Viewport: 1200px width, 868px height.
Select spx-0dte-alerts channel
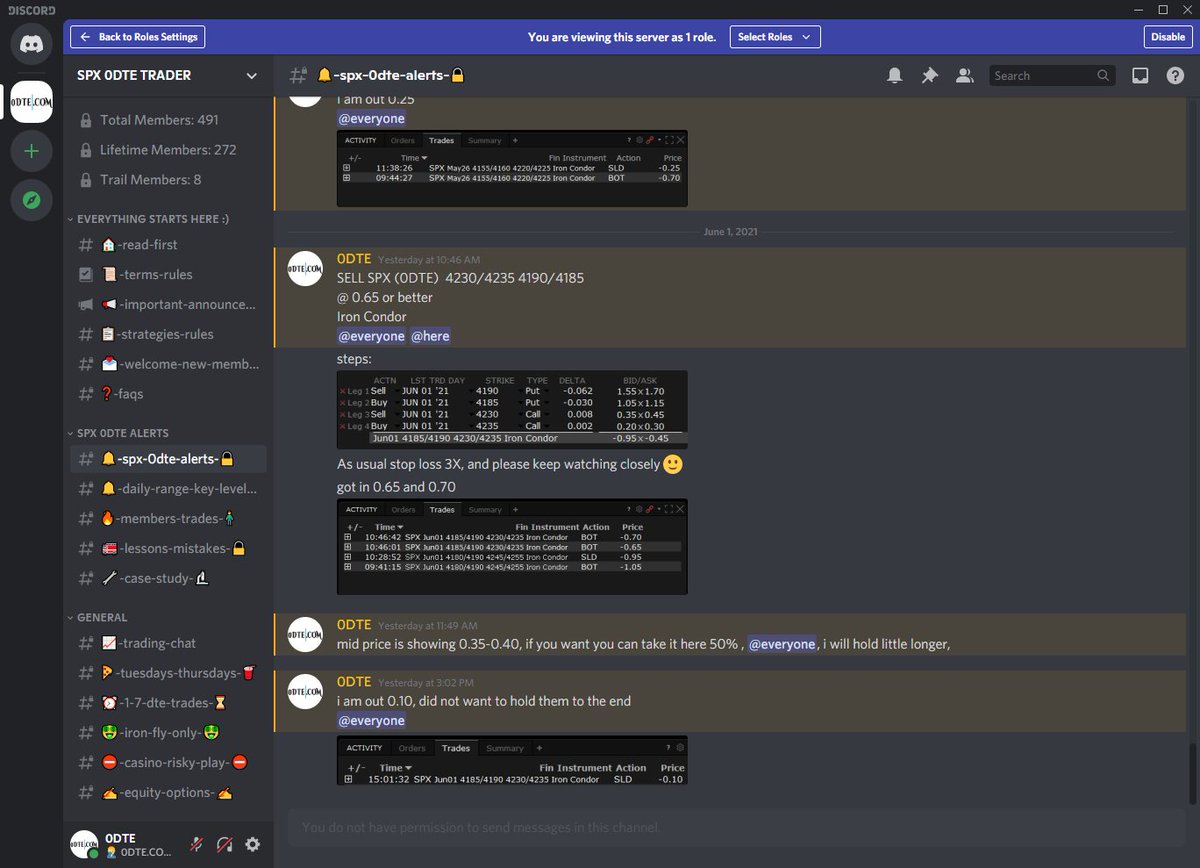pos(168,459)
